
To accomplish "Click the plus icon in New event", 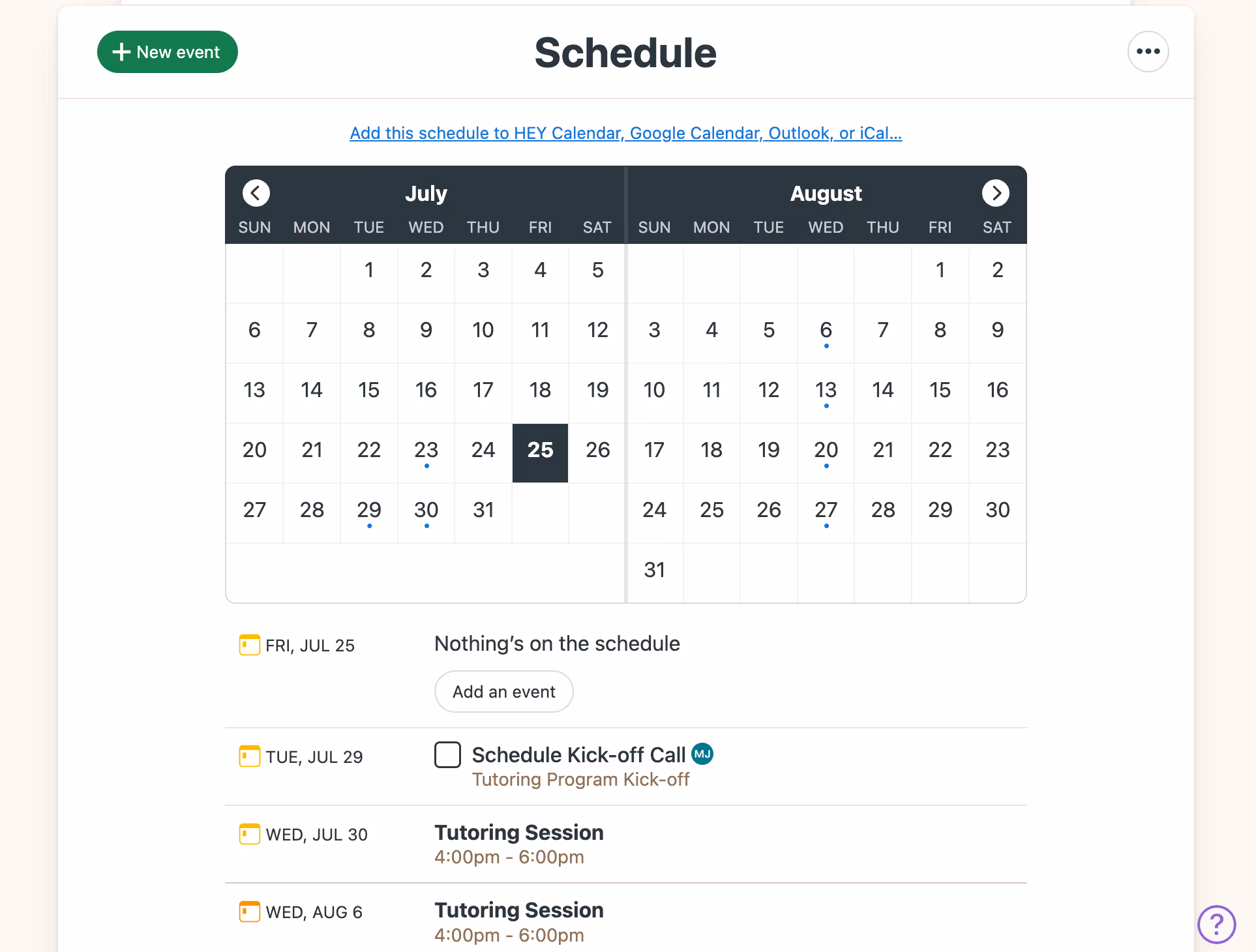I will [x=121, y=52].
